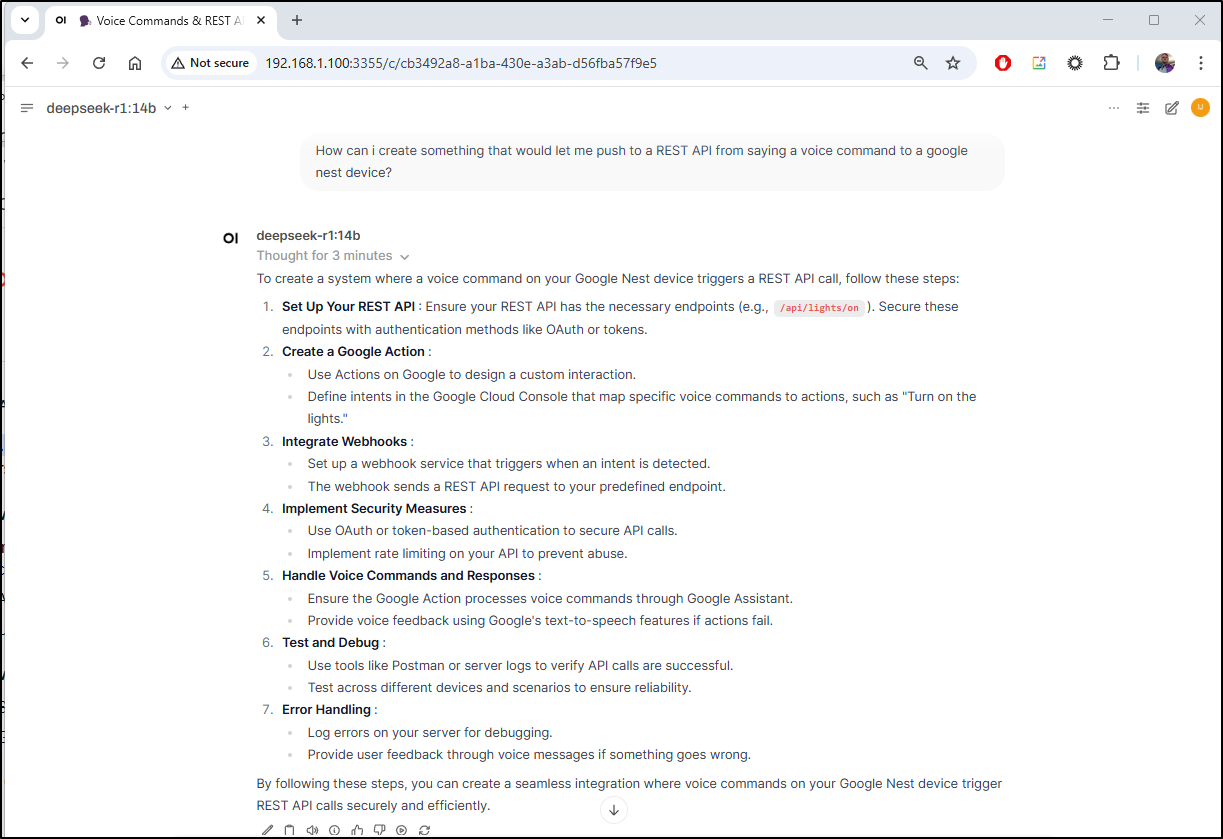Open a new browser tab
This screenshot has height=839, width=1223.
pyautogui.click(x=296, y=21)
